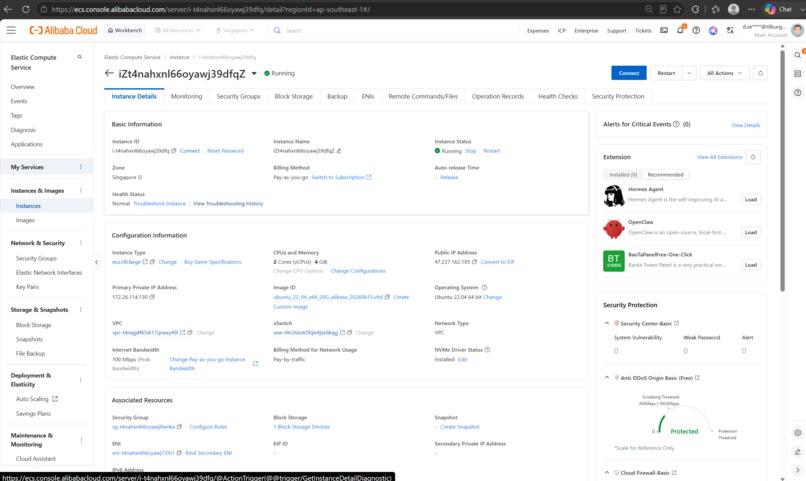This screenshot has height=481, width=806.
Task: Collapse the Security Center-Basic section
Action: coord(607,323)
